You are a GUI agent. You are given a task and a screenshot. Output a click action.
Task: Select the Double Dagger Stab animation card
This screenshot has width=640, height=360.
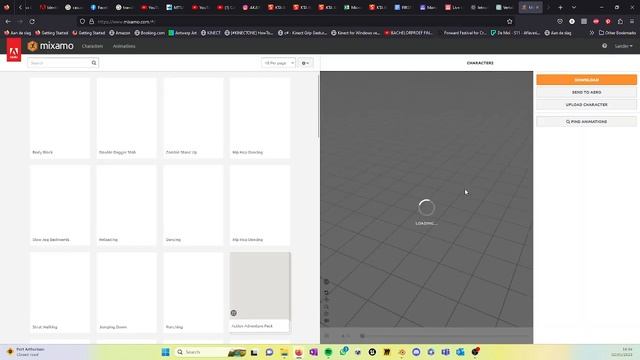(127, 118)
